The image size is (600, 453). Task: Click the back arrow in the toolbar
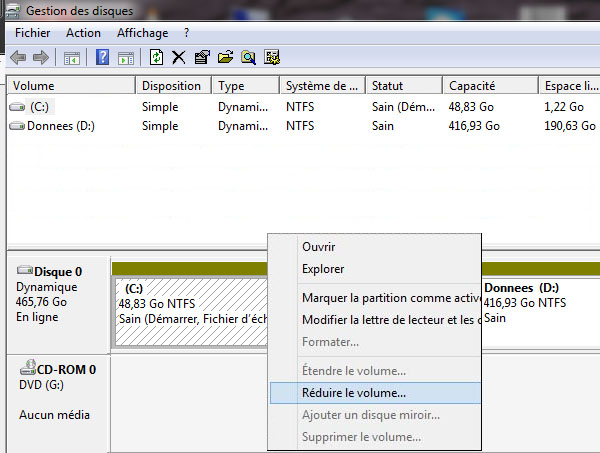pyautogui.click(x=18, y=57)
